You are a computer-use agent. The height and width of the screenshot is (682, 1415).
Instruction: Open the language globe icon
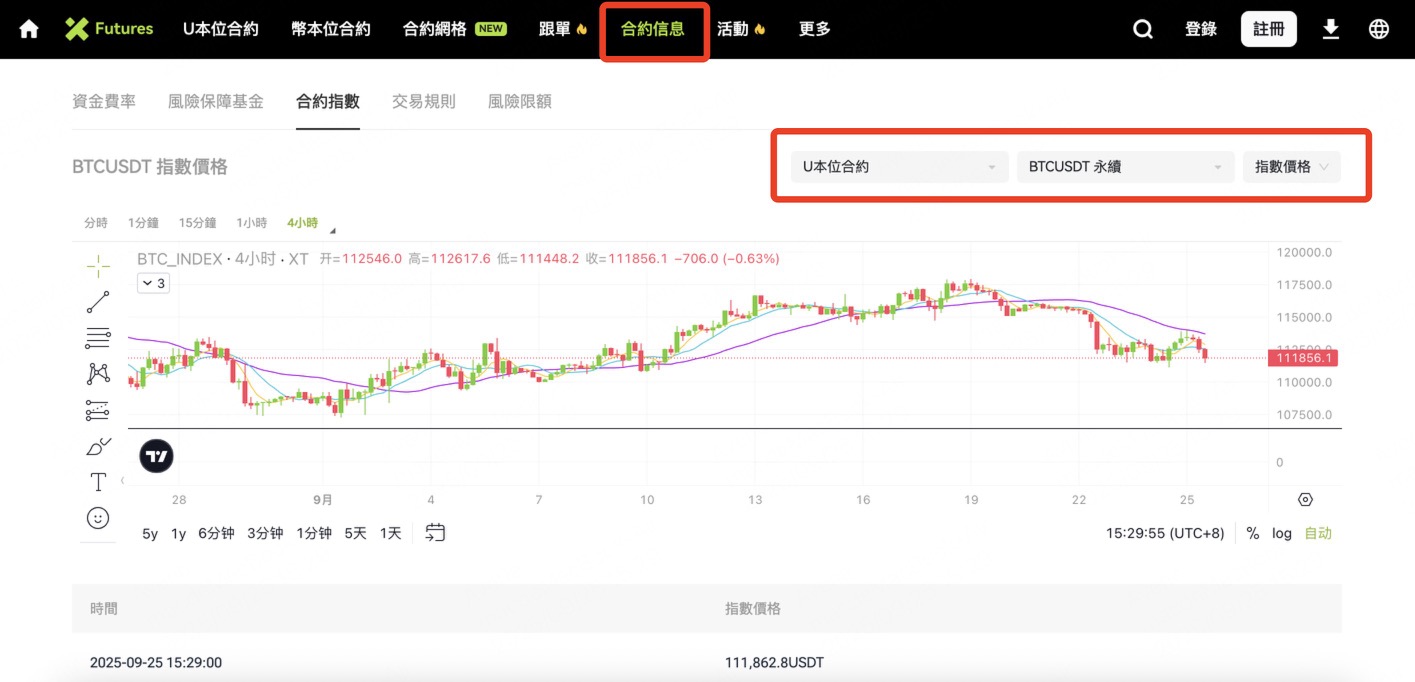coord(1379,29)
